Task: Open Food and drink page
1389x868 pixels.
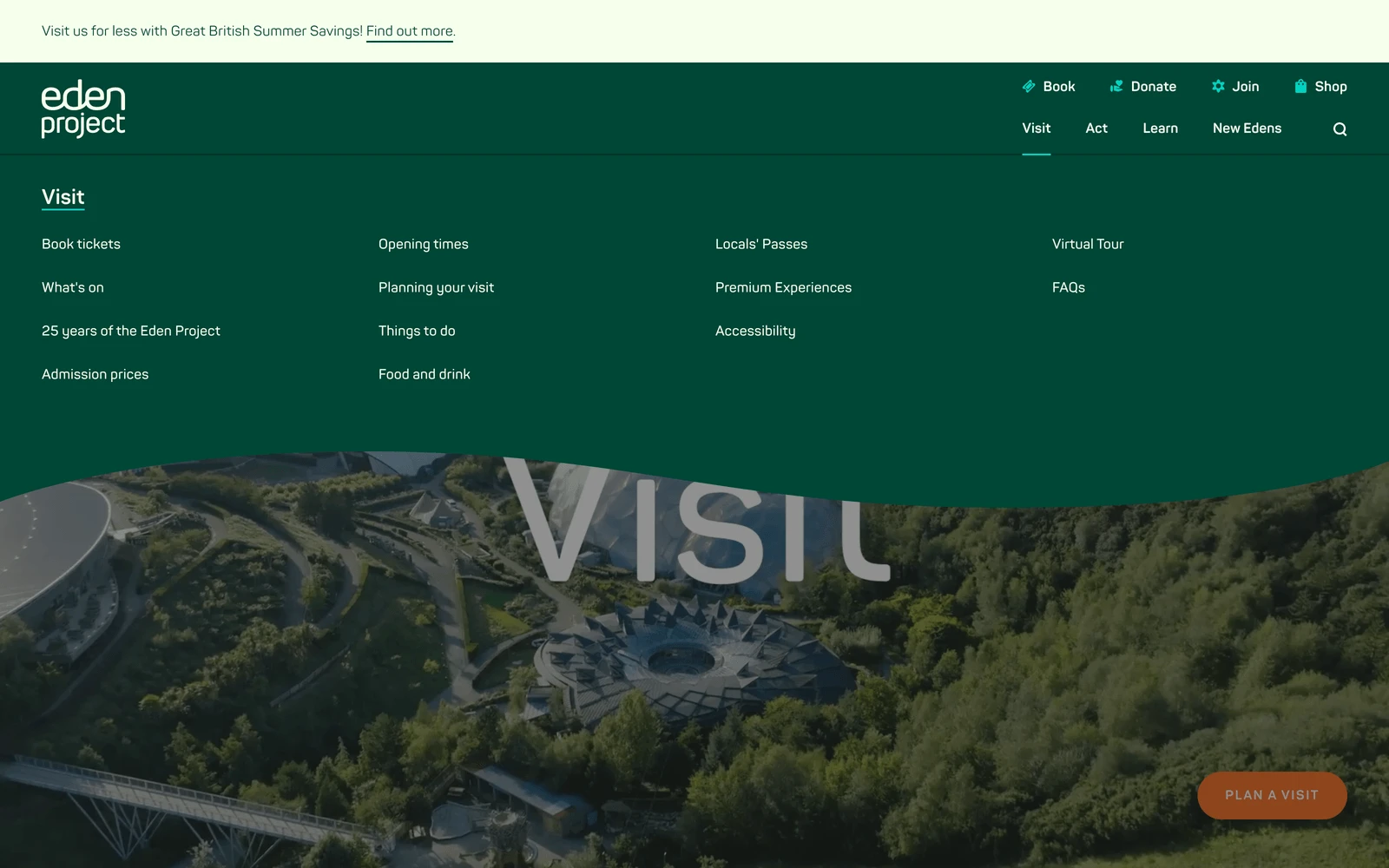Action: tap(424, 374)
